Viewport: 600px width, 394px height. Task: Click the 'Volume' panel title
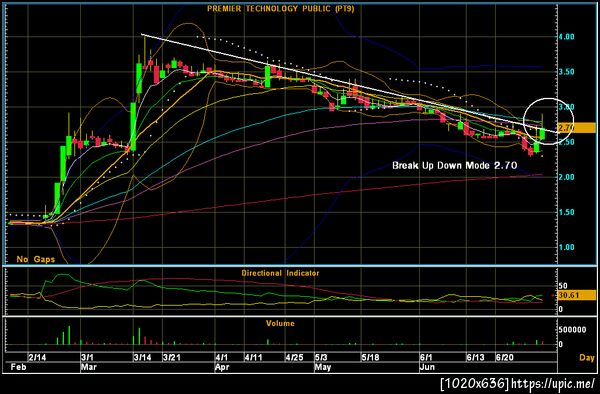[280, 323]
